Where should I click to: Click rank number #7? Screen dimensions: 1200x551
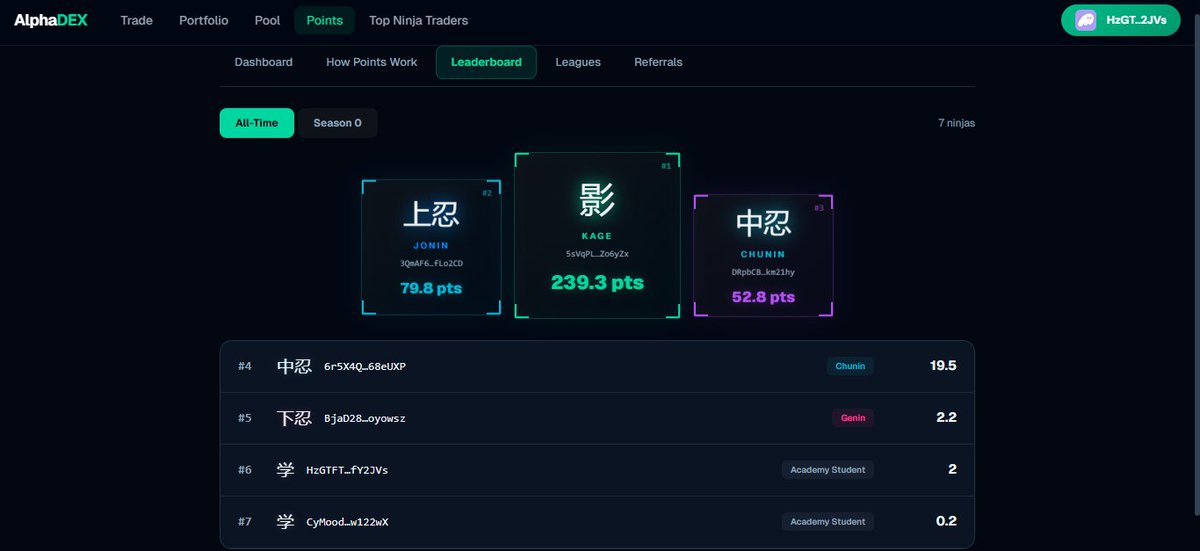point(245,521)
